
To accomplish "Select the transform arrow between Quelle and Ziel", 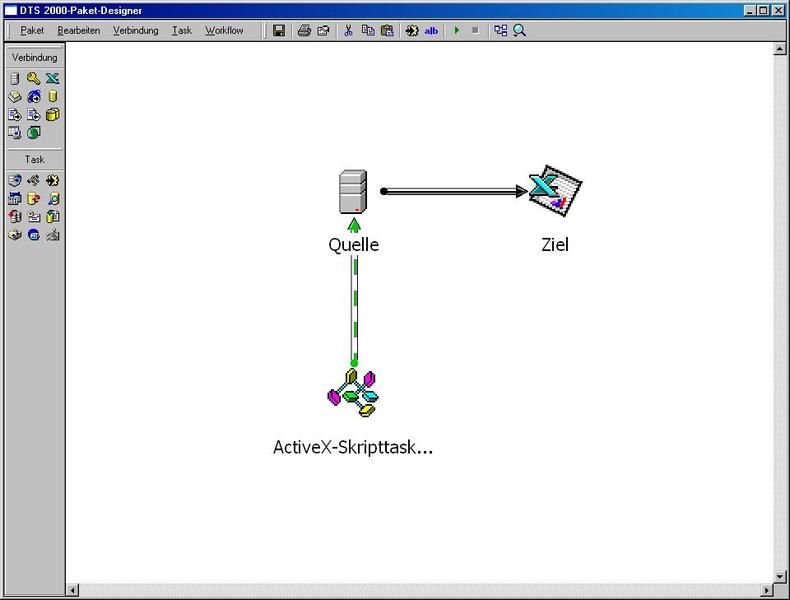I will pos(453,191).
